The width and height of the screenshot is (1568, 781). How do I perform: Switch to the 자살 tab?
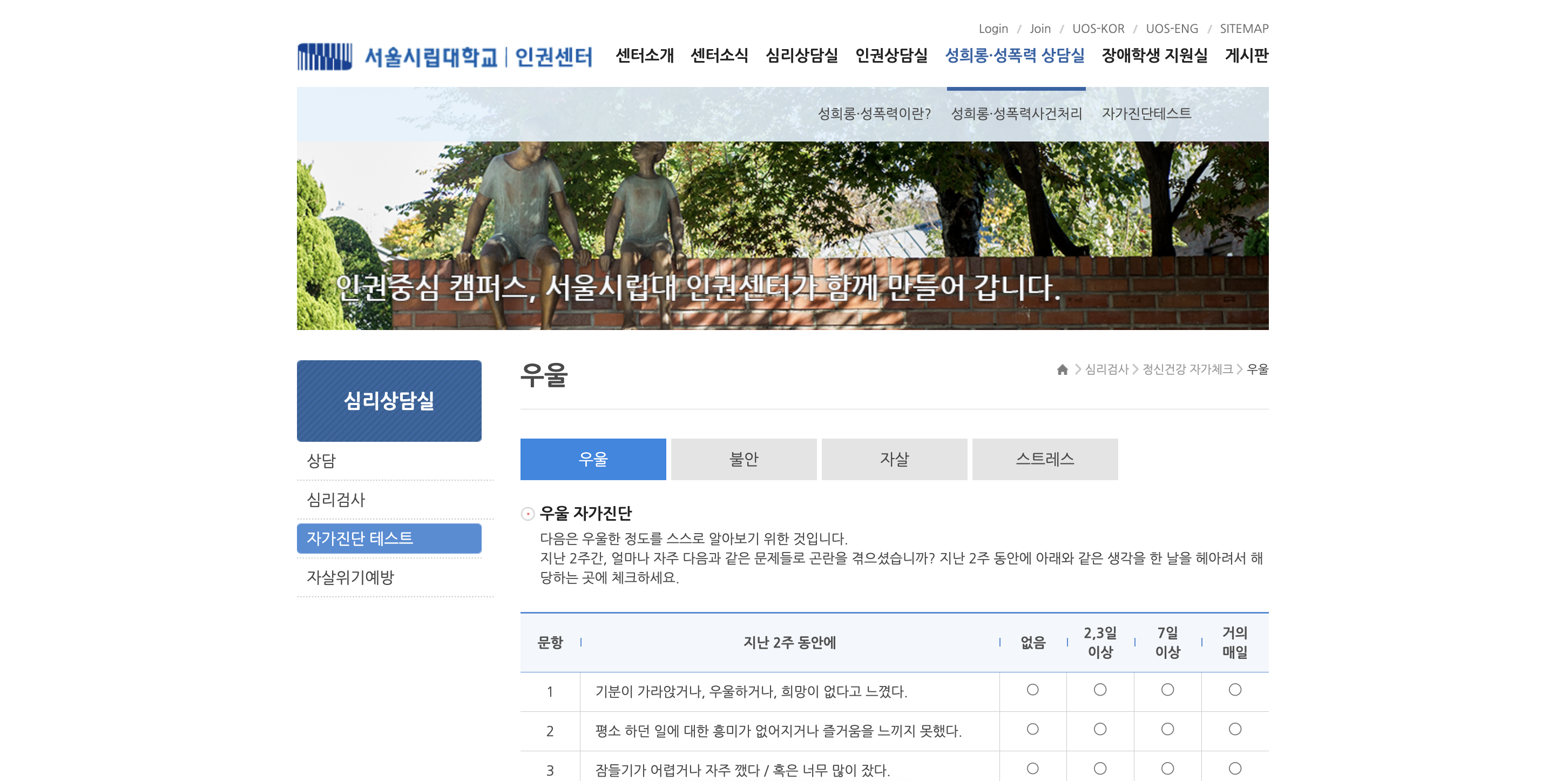tap(894, 459)
